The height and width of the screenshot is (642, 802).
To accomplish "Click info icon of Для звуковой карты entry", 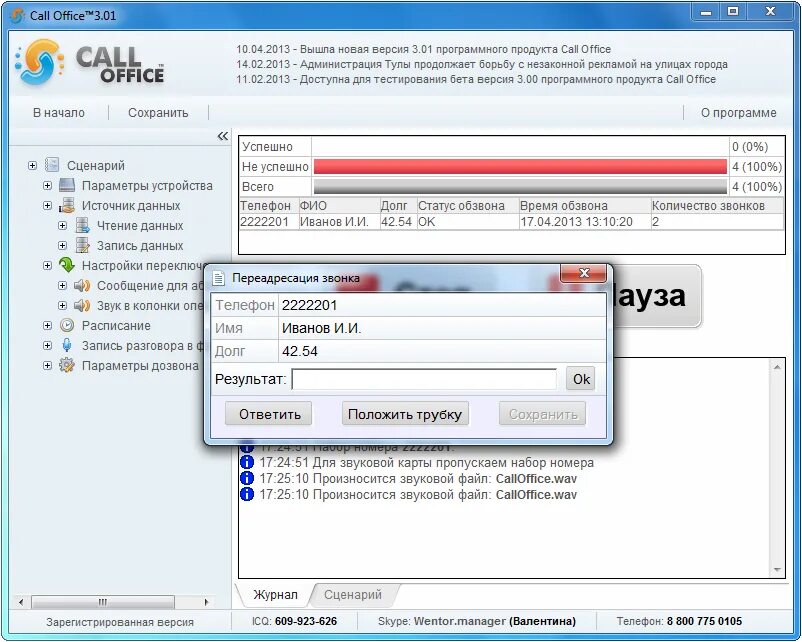I will pyautogui.click(x=247, y=462).
